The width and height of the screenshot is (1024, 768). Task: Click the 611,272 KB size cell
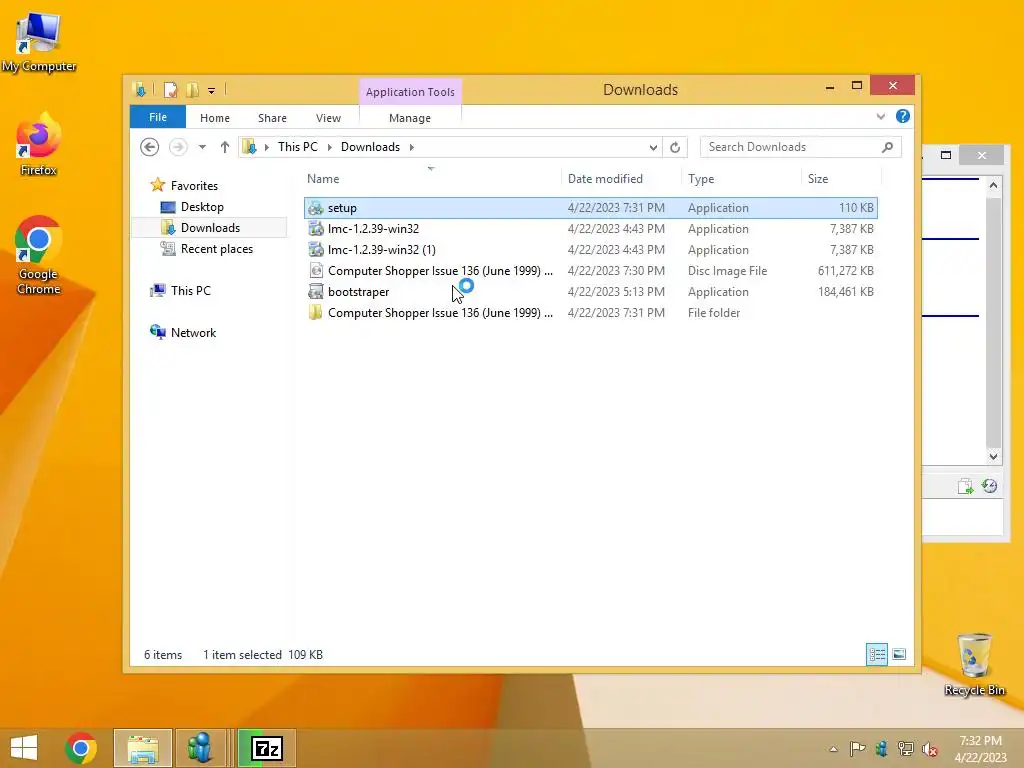click(845, 271)
